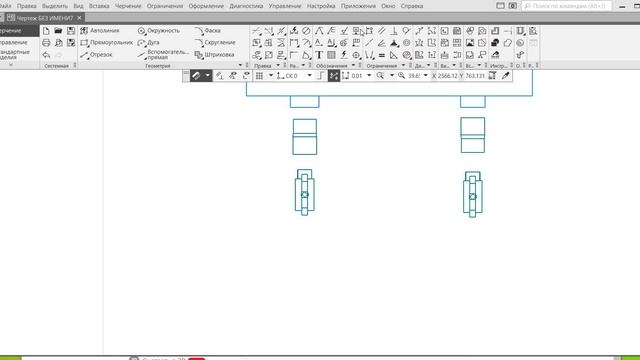Viewport: 640px width, 360px height.
Task: Click the surface roughness symbol icon
Action: pyautogui.click(x=344, y=31)
